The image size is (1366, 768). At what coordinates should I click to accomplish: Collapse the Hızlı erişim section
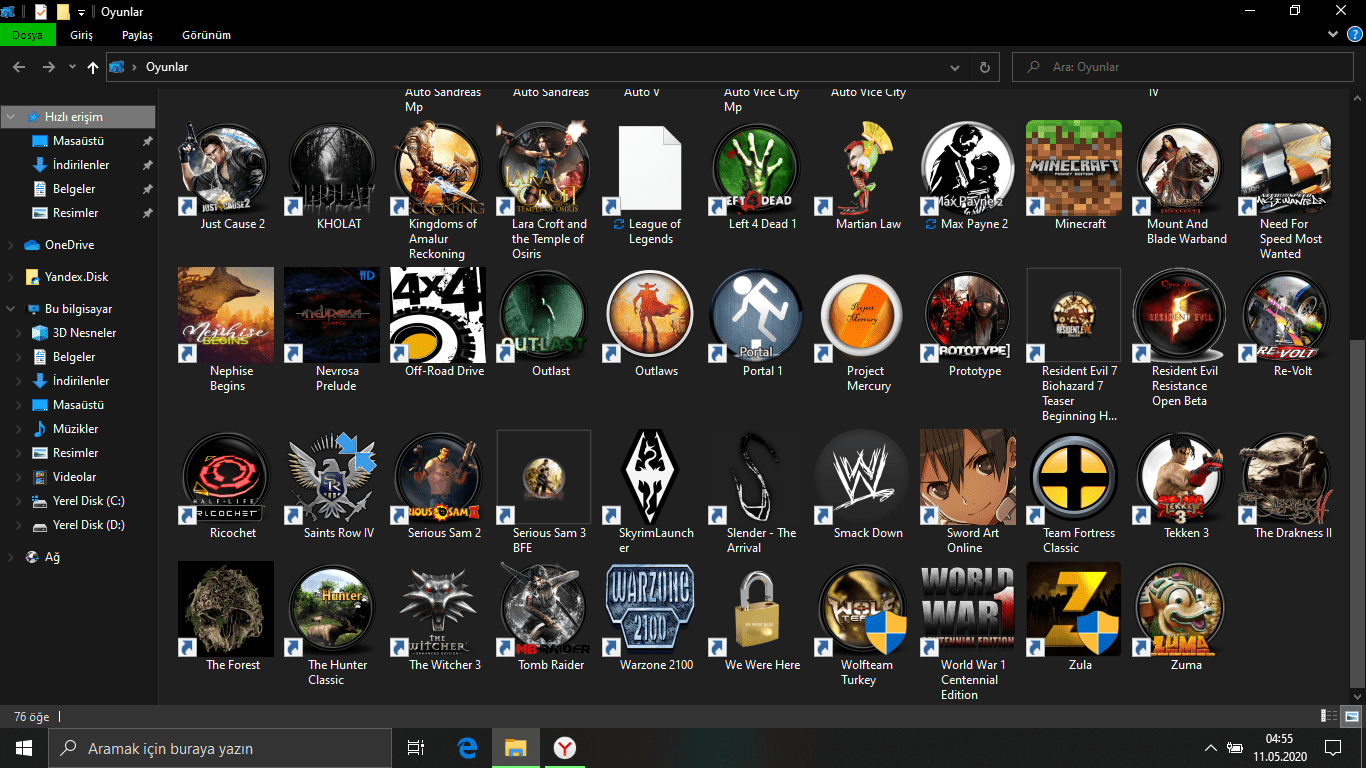11,117
